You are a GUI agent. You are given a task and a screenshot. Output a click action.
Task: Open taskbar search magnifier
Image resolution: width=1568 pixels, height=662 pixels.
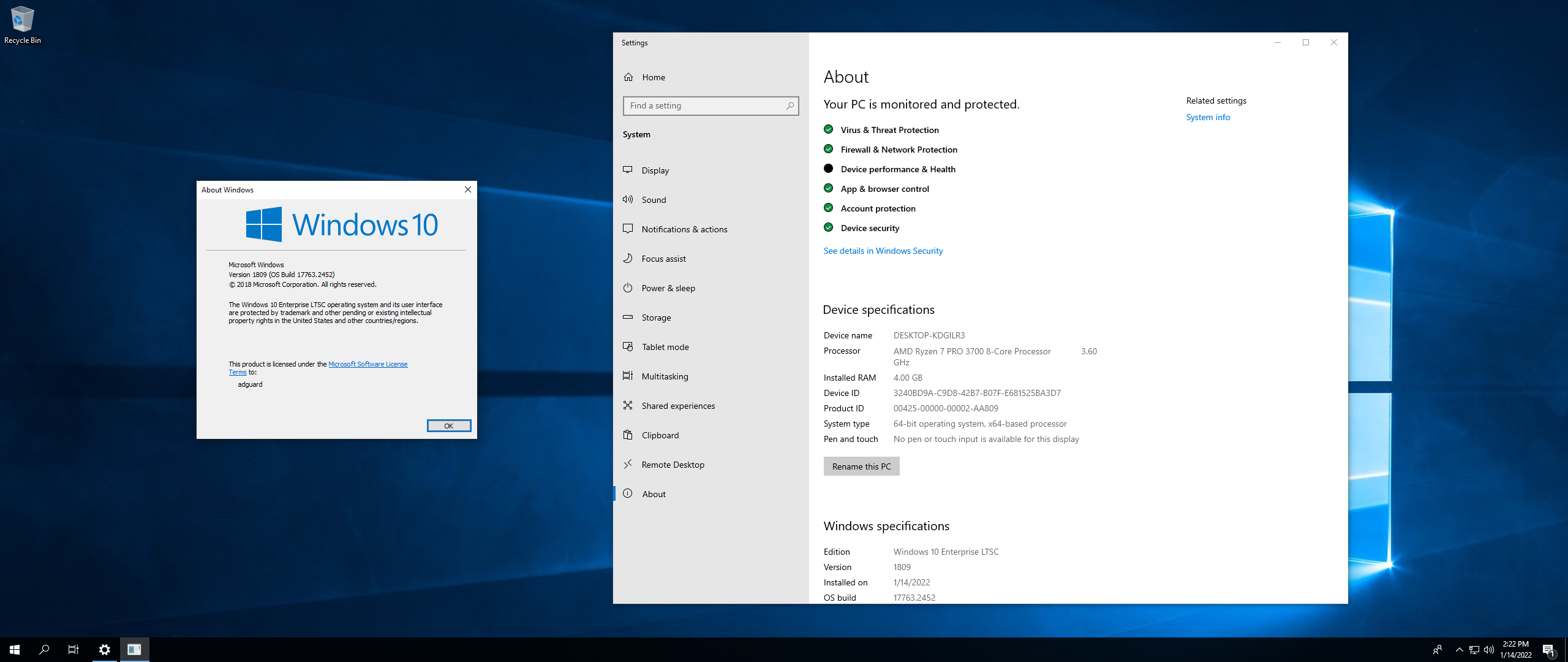coord(44,650)
